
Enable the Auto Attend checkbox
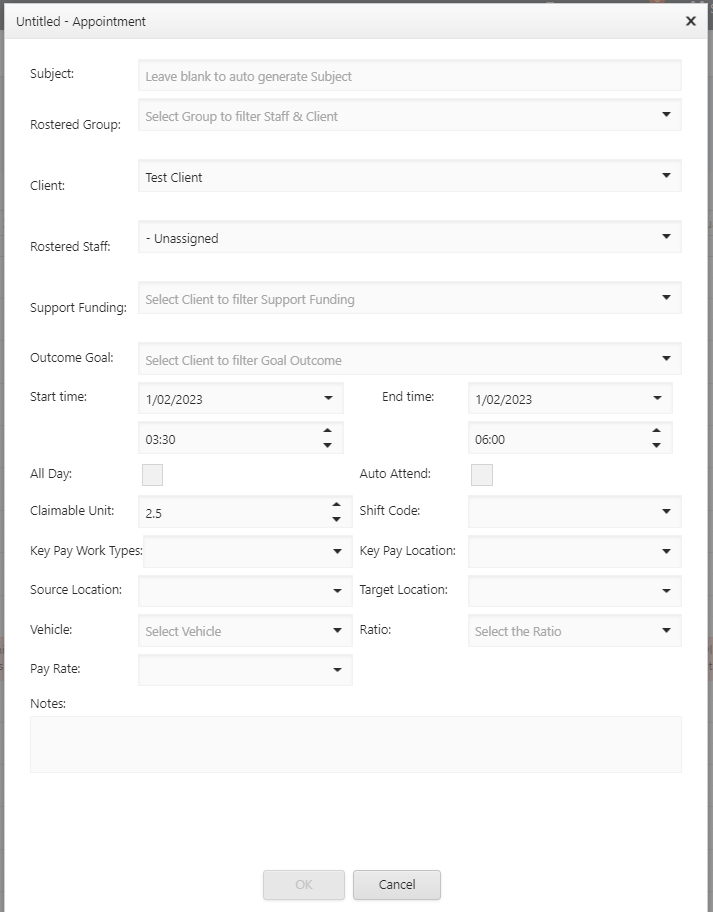tap(482, 475)
